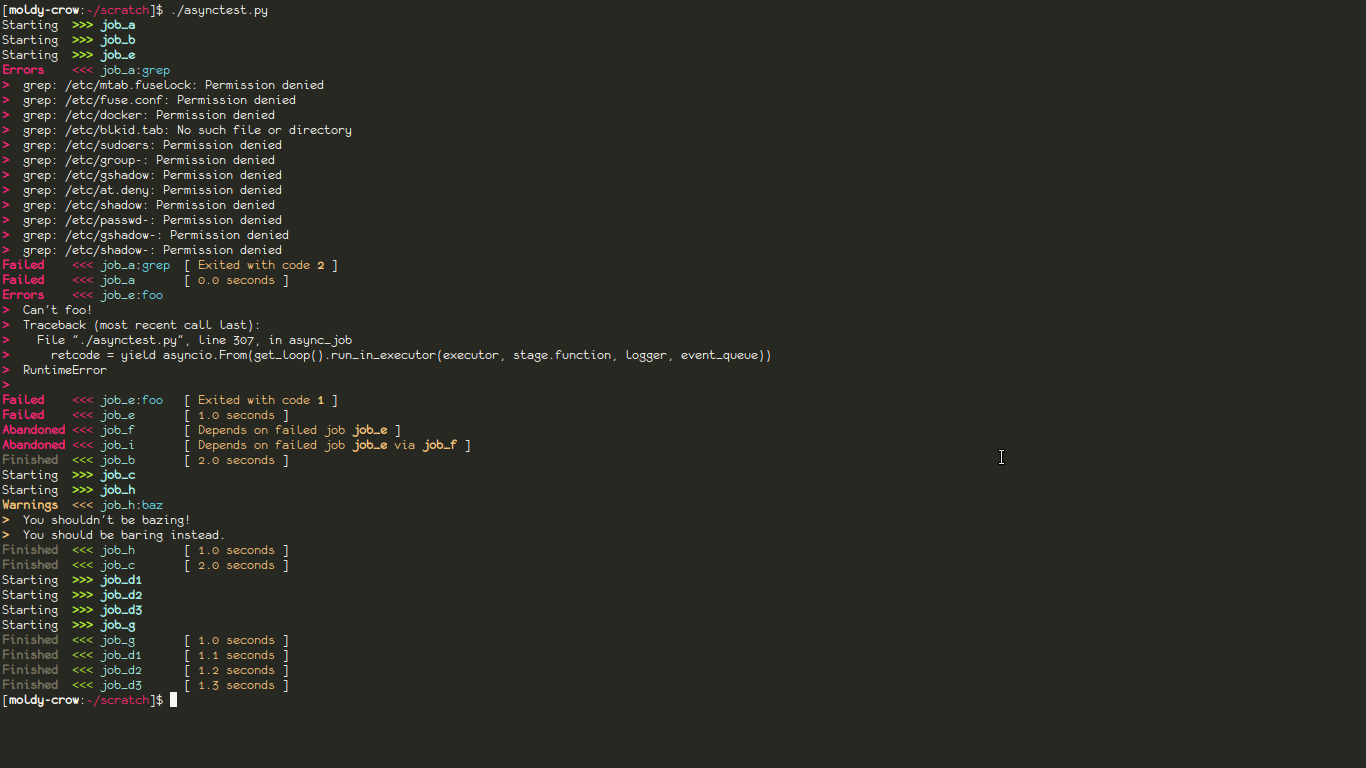
Task: Click "You shouldn't be bazing!" warning
Action: (107, 520)
